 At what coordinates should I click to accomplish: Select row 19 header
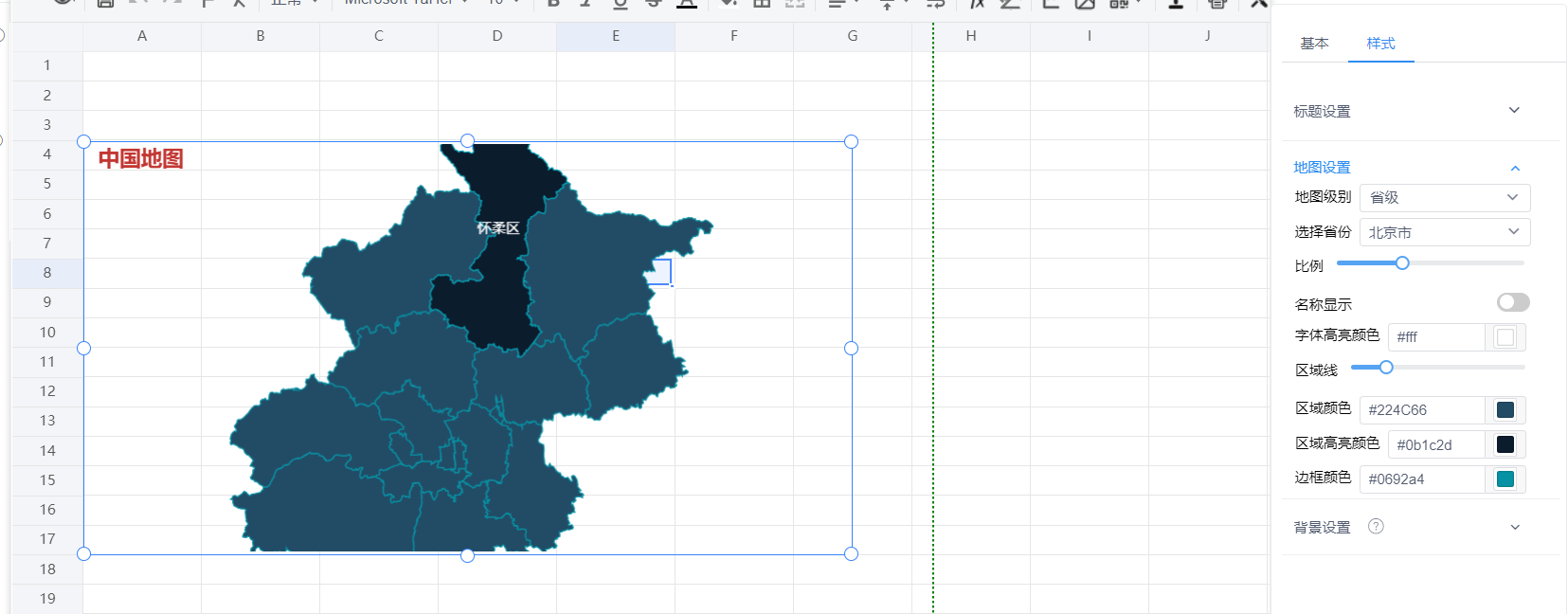47,599
